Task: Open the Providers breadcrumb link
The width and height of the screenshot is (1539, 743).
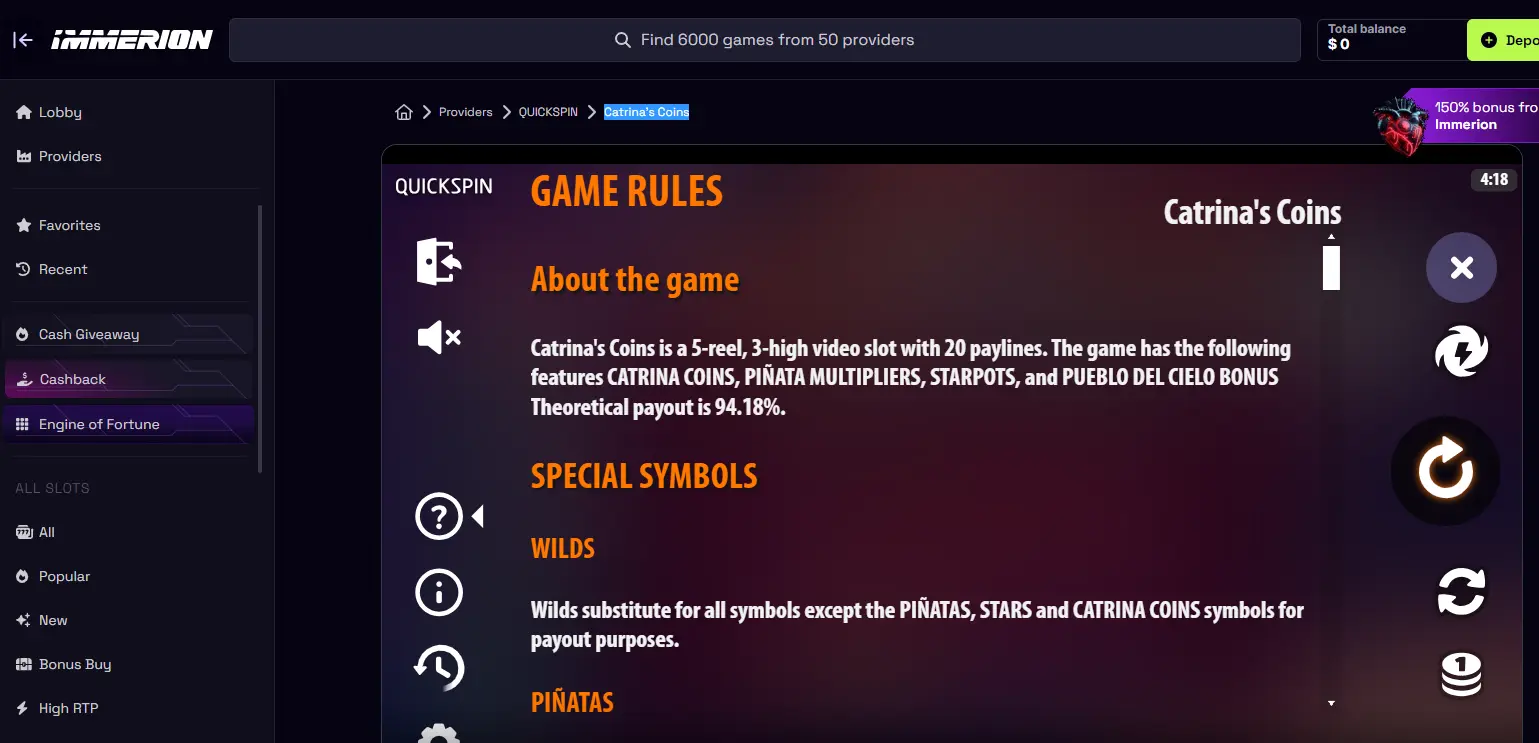Action: (x=466, y=112)
